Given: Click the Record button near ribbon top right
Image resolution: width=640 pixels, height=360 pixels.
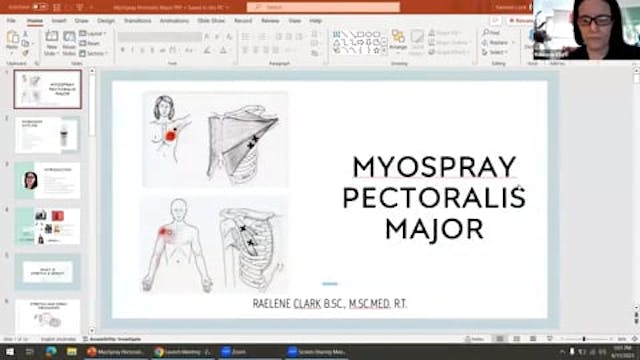Looking at the screenshot, I should (x=521, y=20).
